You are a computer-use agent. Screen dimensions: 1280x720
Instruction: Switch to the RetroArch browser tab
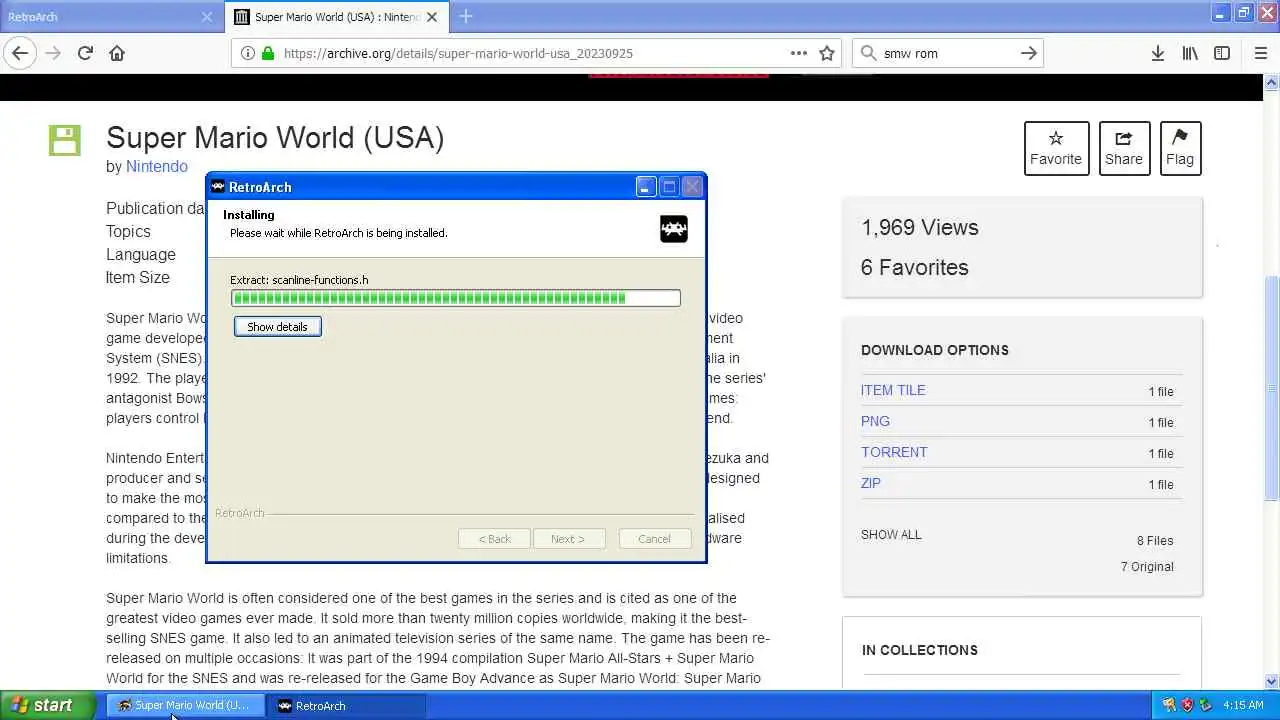(110, 17)
